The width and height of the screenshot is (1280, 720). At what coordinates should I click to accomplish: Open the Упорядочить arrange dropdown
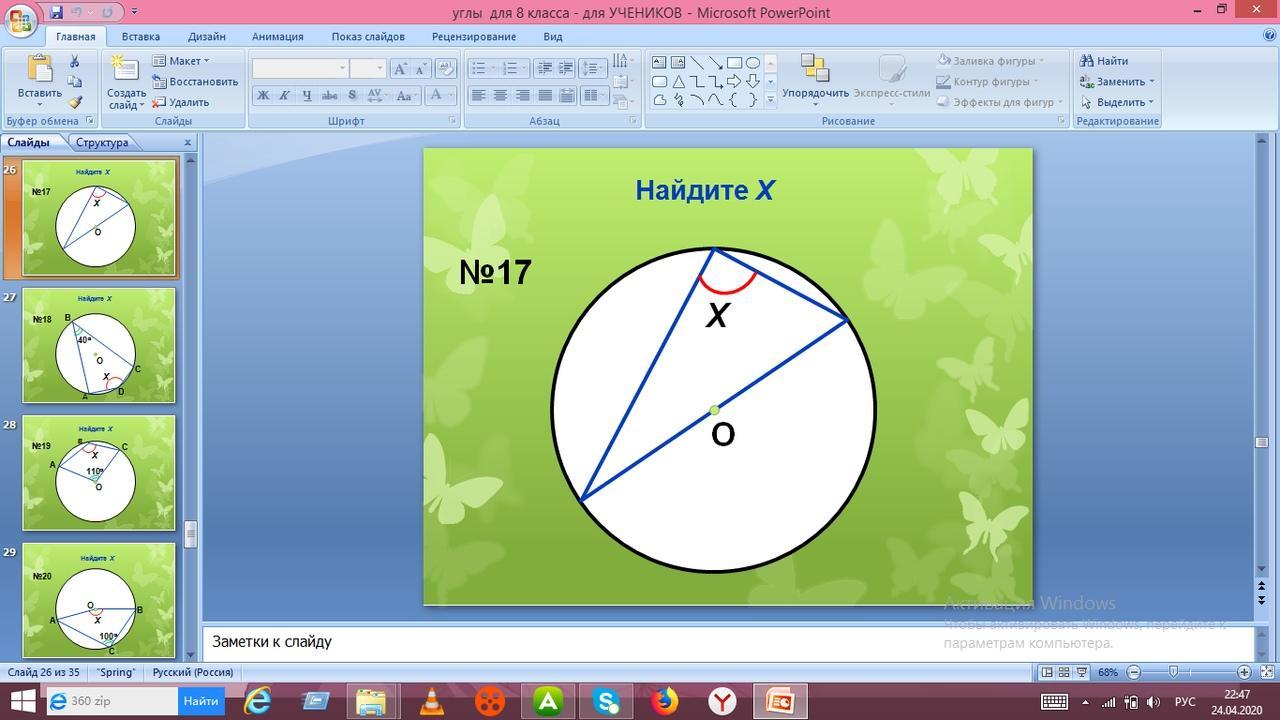point(815,81)
